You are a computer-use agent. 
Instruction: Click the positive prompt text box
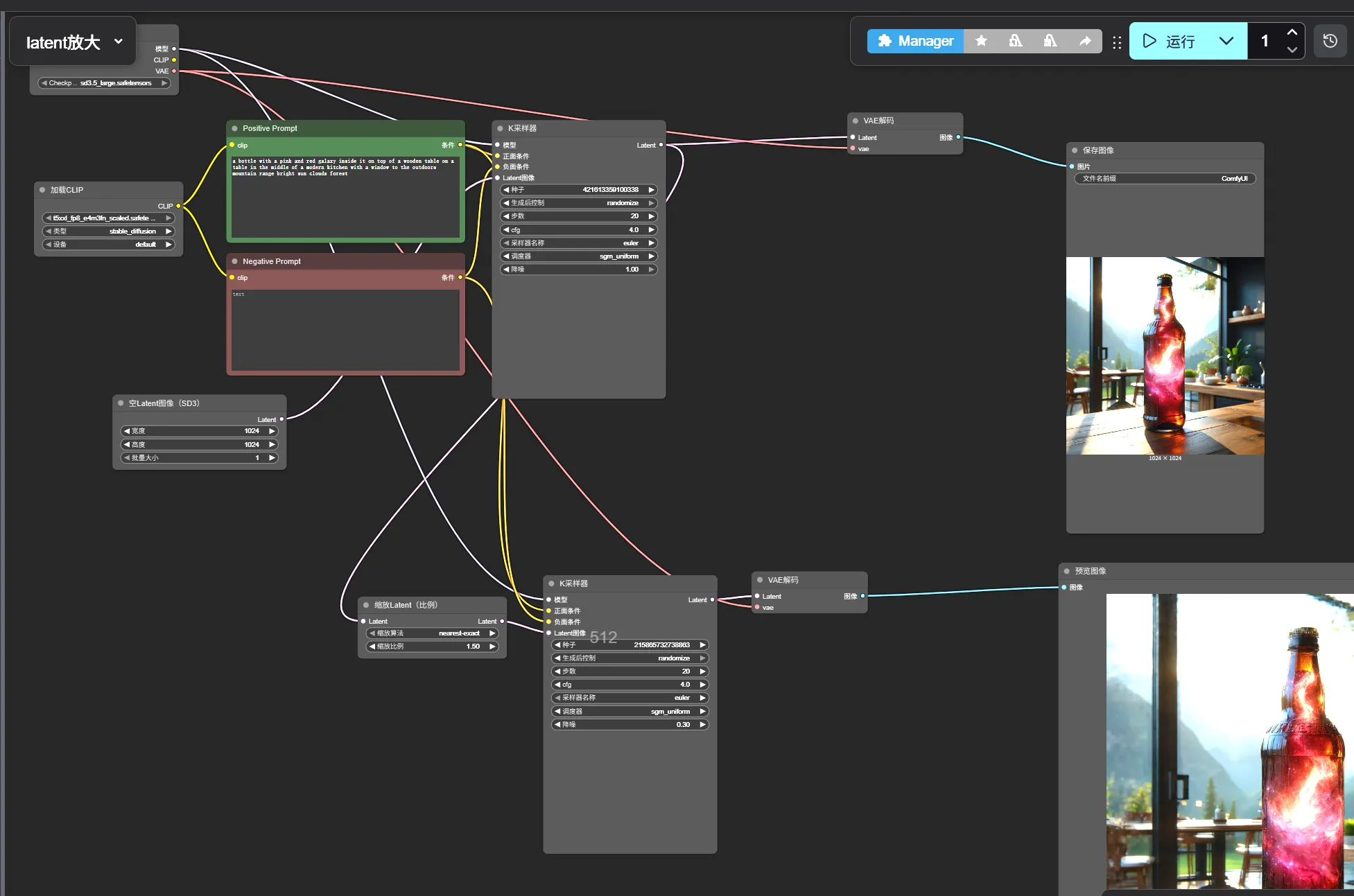[x=345, y=201]
